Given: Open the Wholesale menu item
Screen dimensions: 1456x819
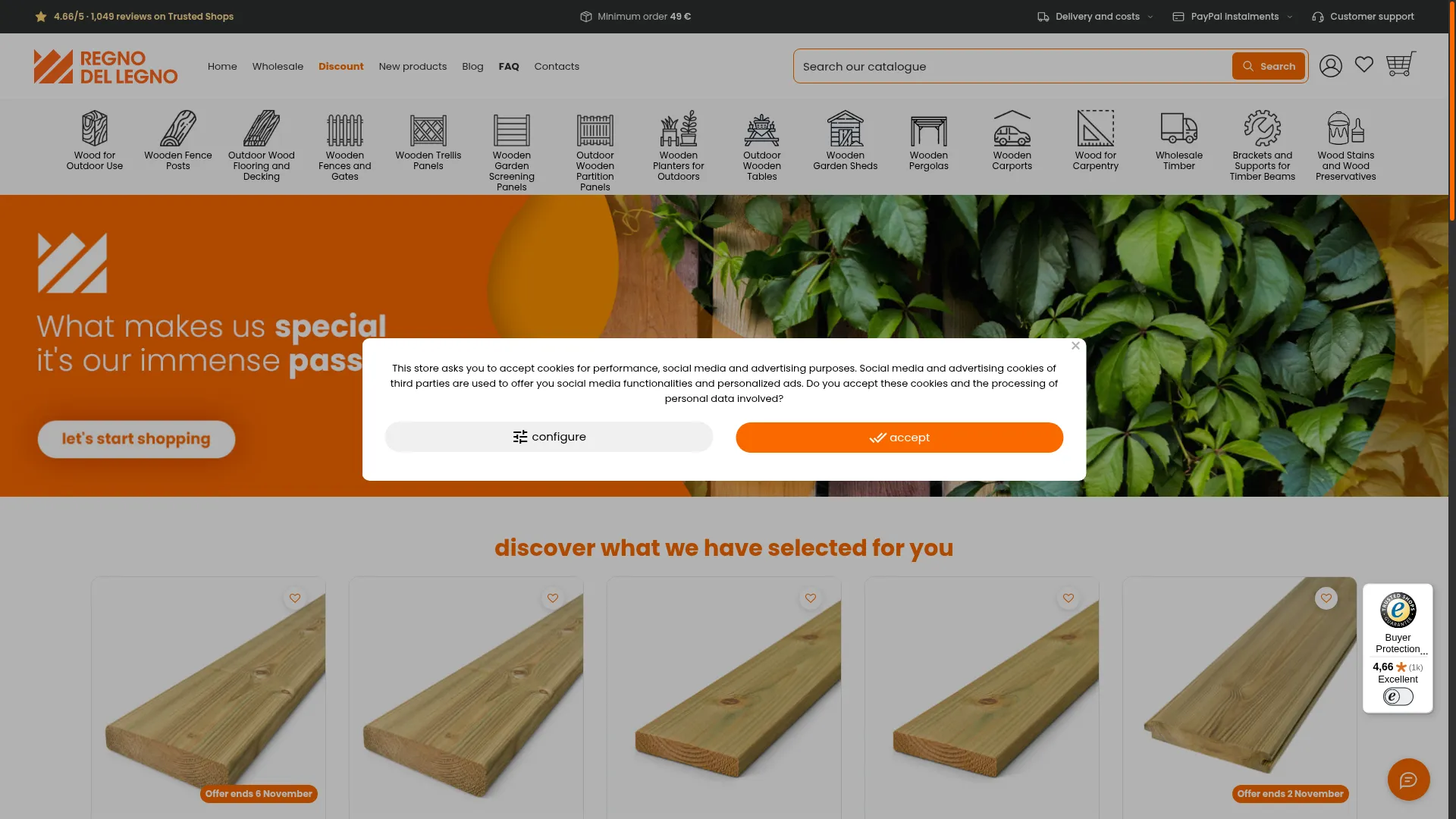Looking at the screenshot, I should pyautogui.click(x=278, y=67).
